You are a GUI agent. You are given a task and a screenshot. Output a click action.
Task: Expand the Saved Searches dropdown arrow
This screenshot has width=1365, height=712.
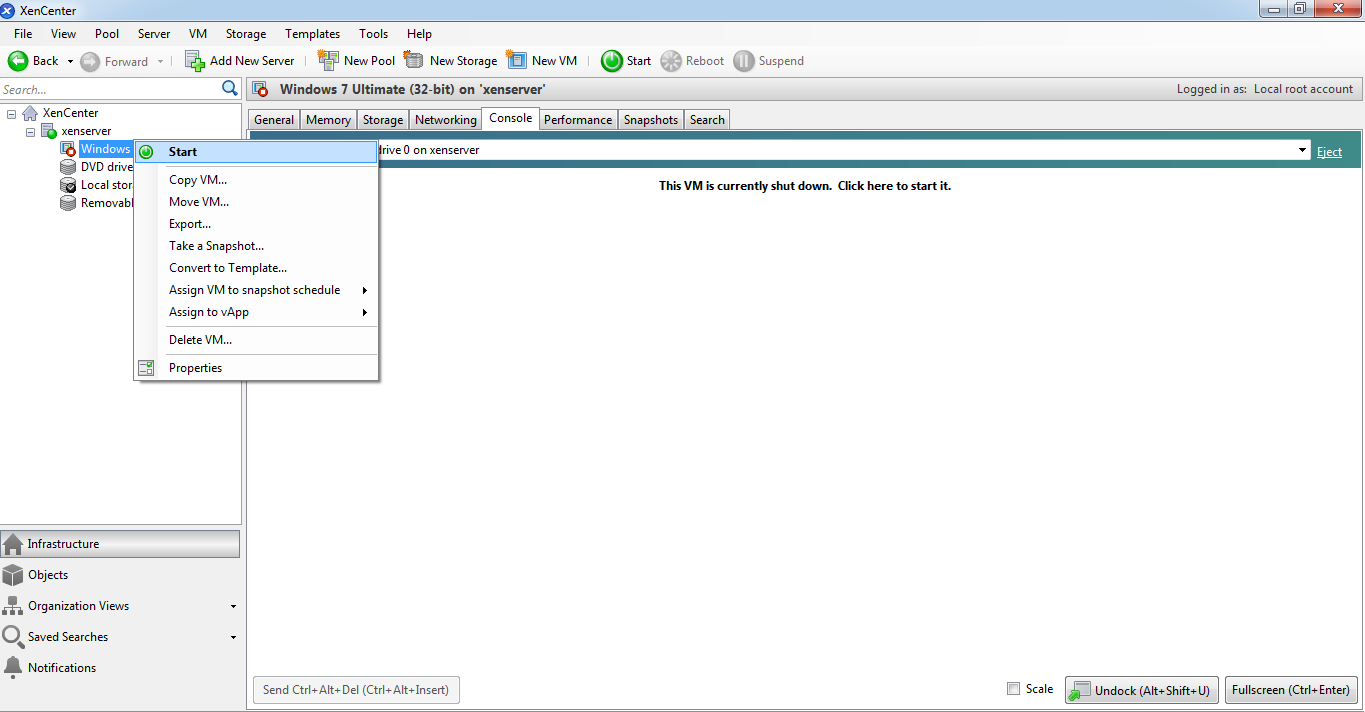point(233,638)
